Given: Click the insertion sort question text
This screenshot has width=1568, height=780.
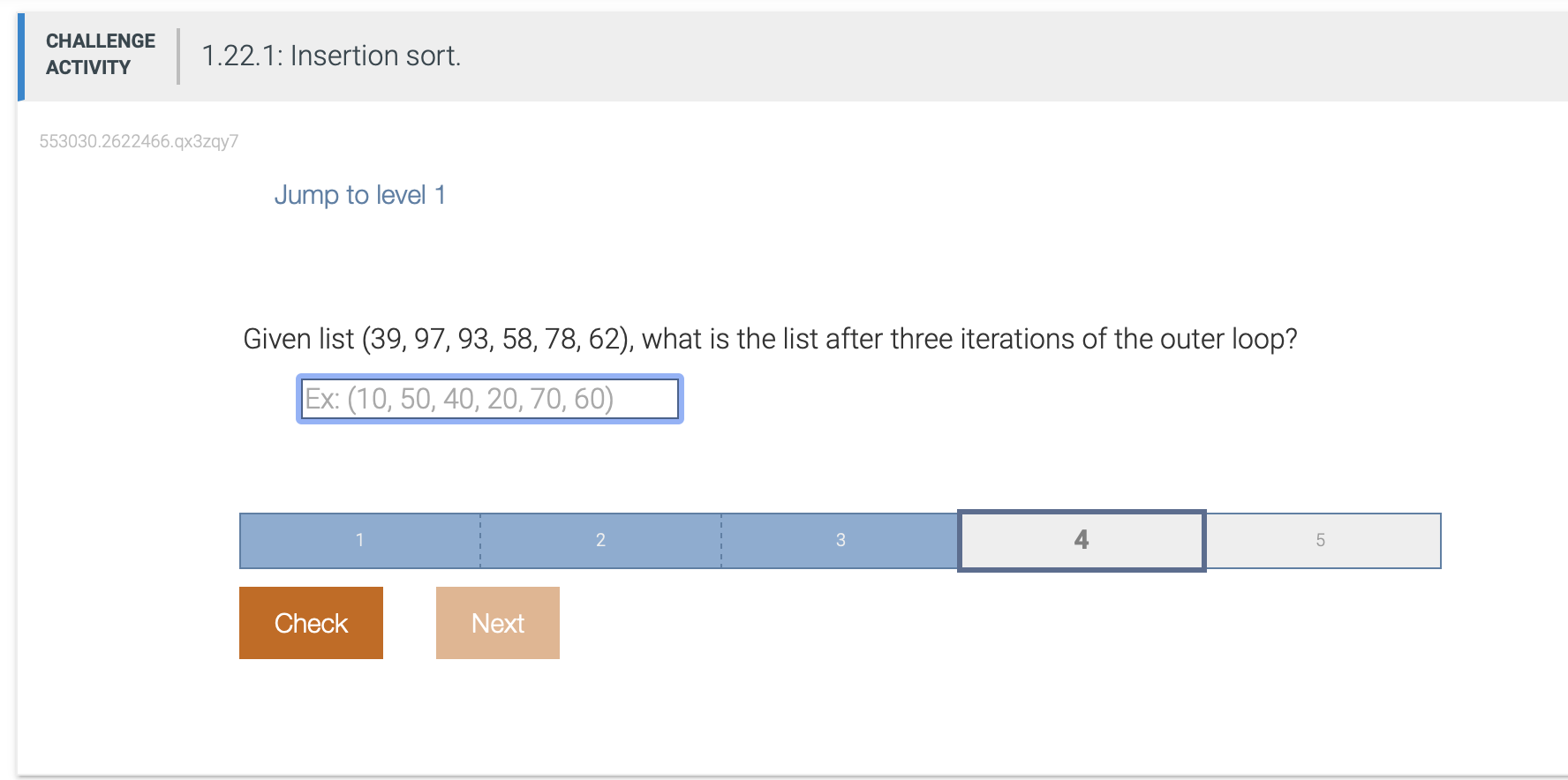Looking at the screenshot, I should tap(771, 339).
